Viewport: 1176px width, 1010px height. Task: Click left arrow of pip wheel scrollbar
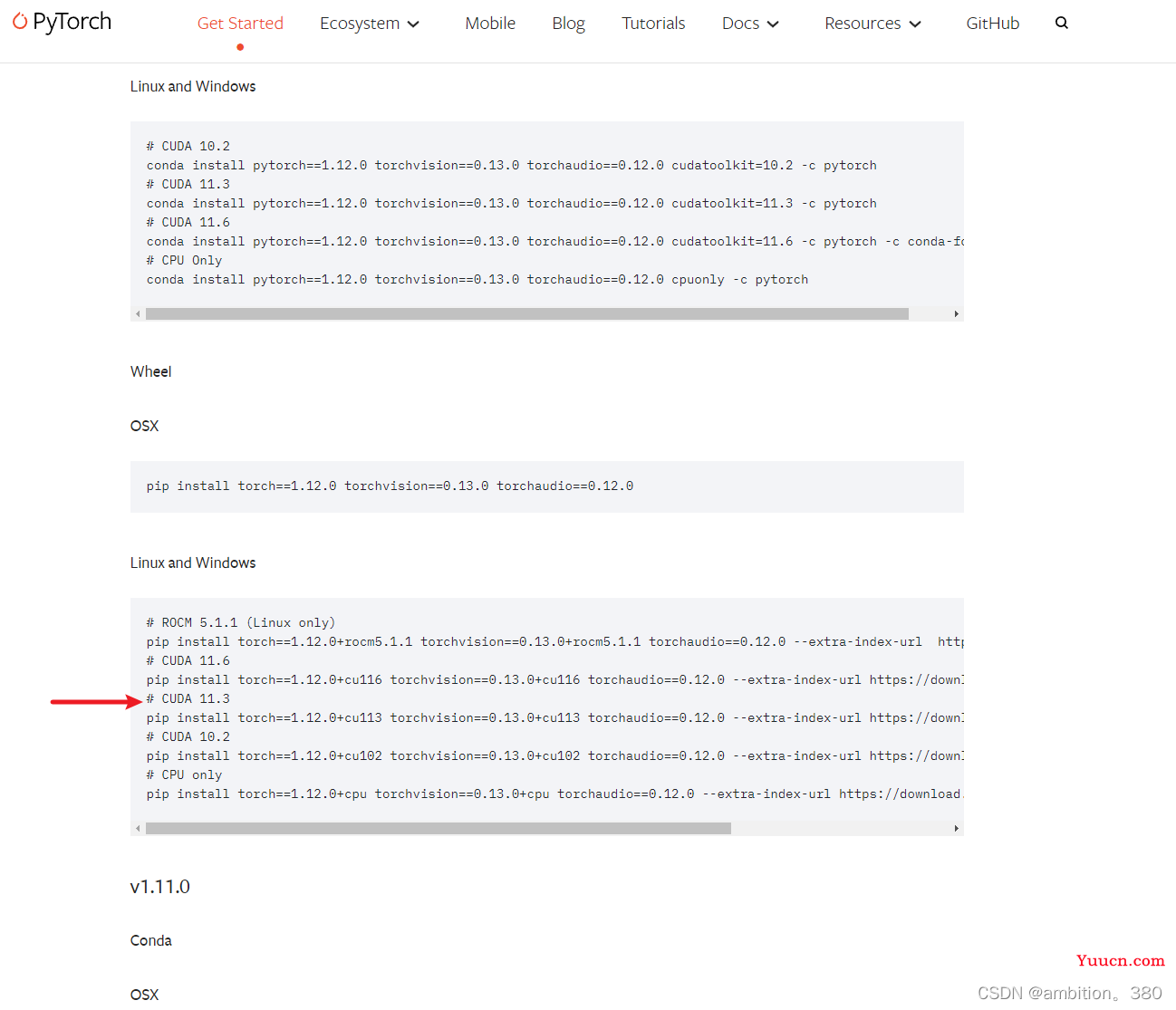coord(138,829)
